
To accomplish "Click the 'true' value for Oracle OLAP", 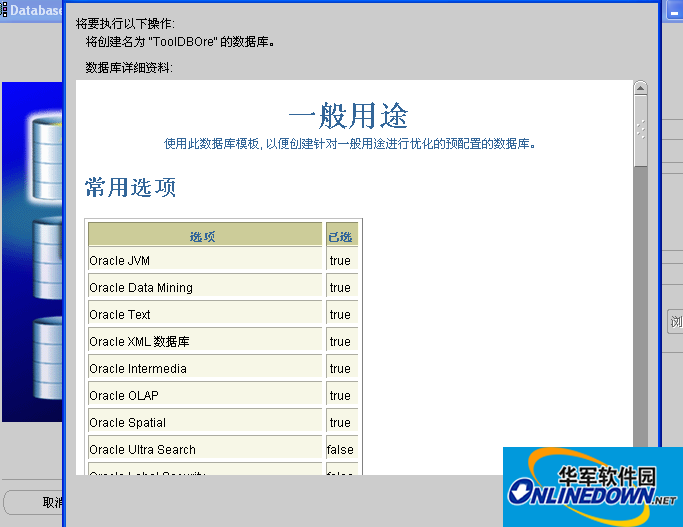I will pos(340,395).
